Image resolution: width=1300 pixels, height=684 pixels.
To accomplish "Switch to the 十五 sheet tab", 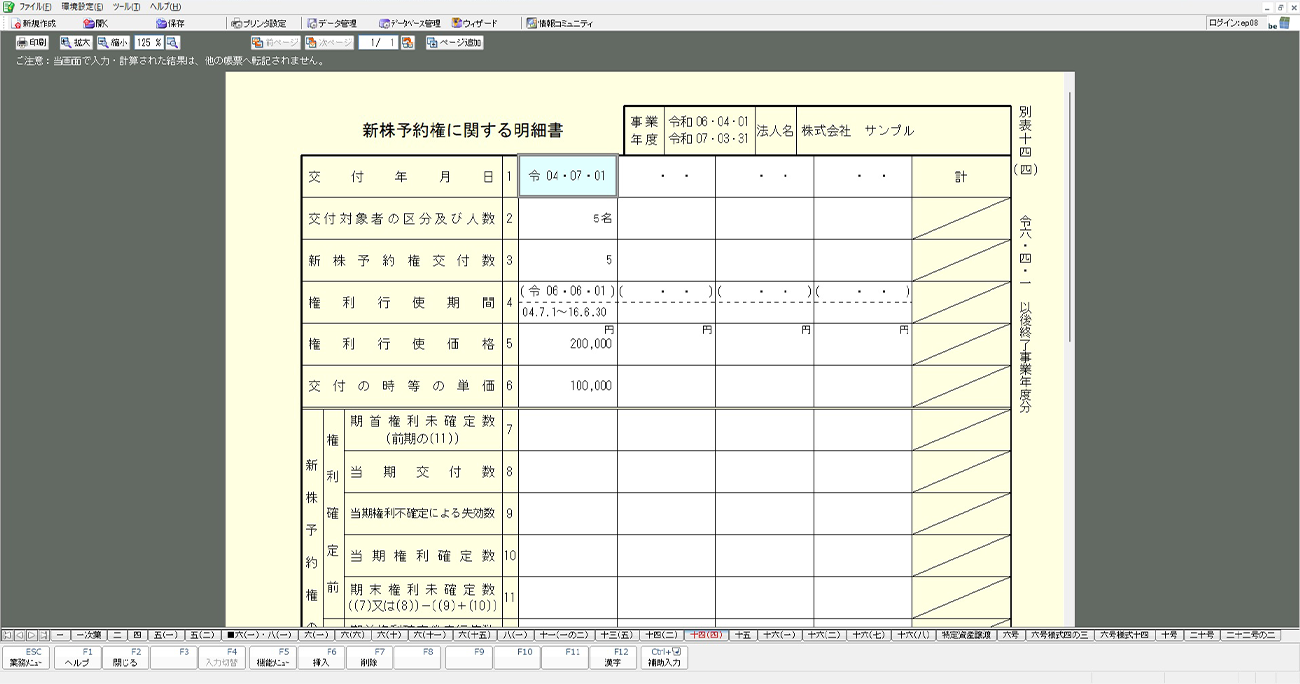I will pyautogui.click(x=743, y=635).
